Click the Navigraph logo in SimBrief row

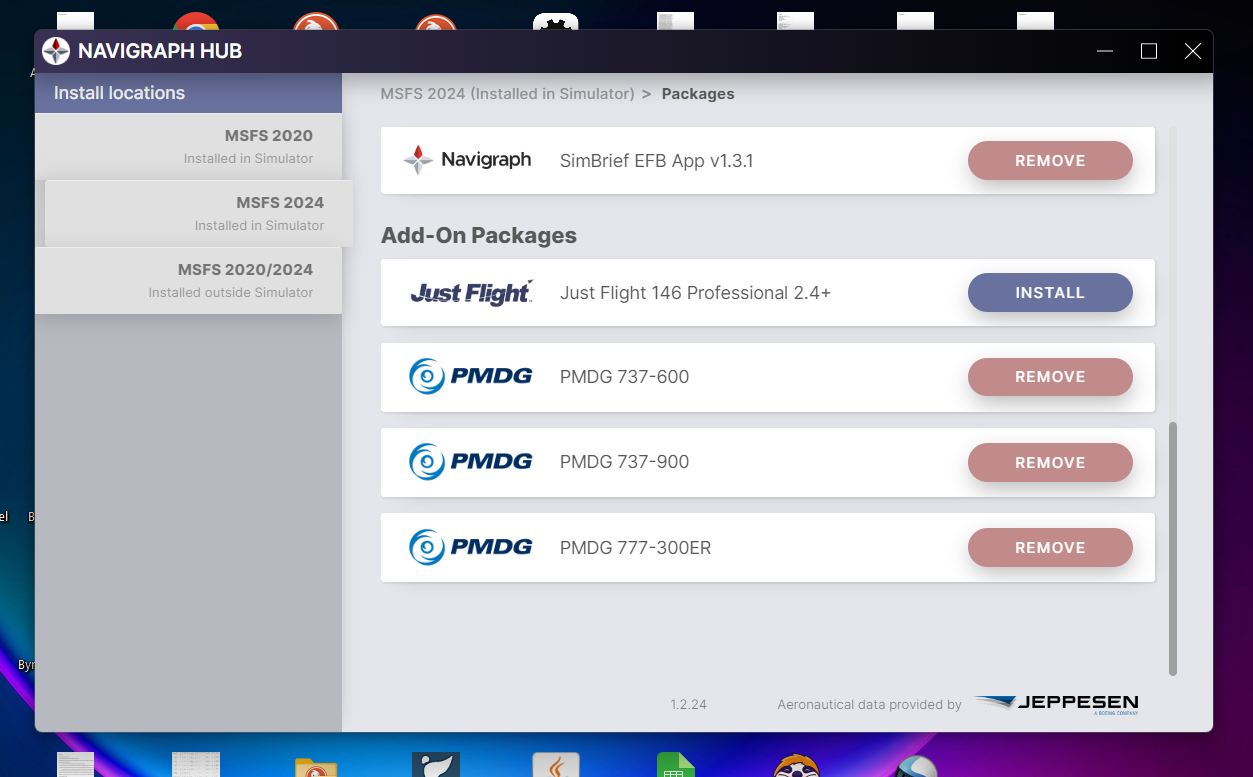click(467, 160)
